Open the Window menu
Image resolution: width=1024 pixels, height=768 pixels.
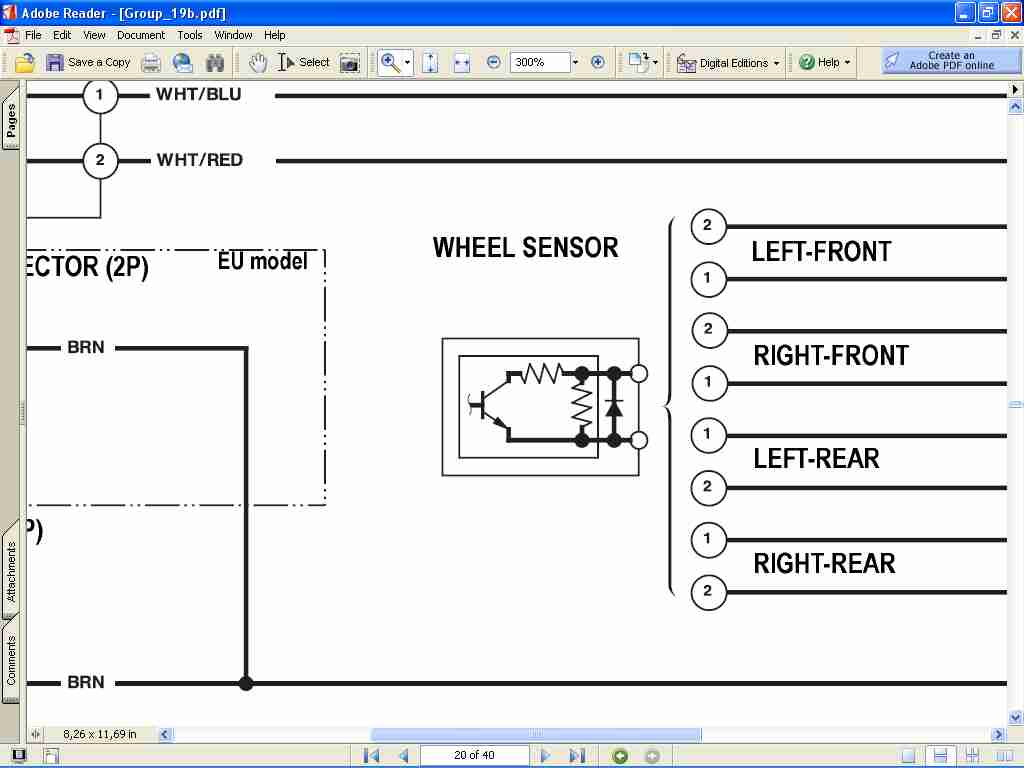pos(233,35)
